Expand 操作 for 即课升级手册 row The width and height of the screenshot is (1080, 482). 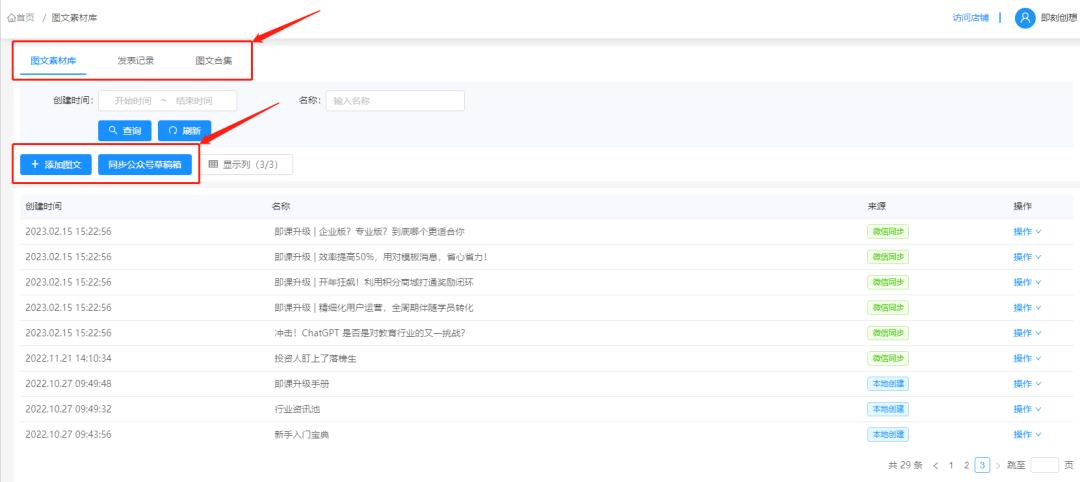click(x=1027, y=384)
